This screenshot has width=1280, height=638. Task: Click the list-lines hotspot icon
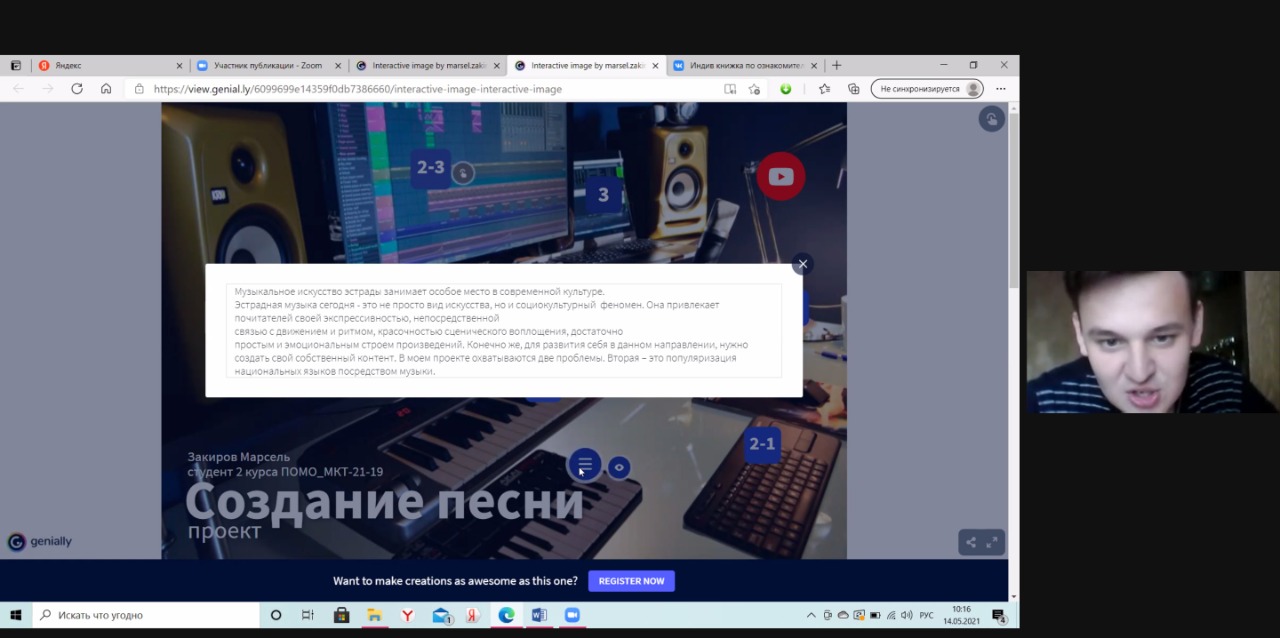(585, 464)
